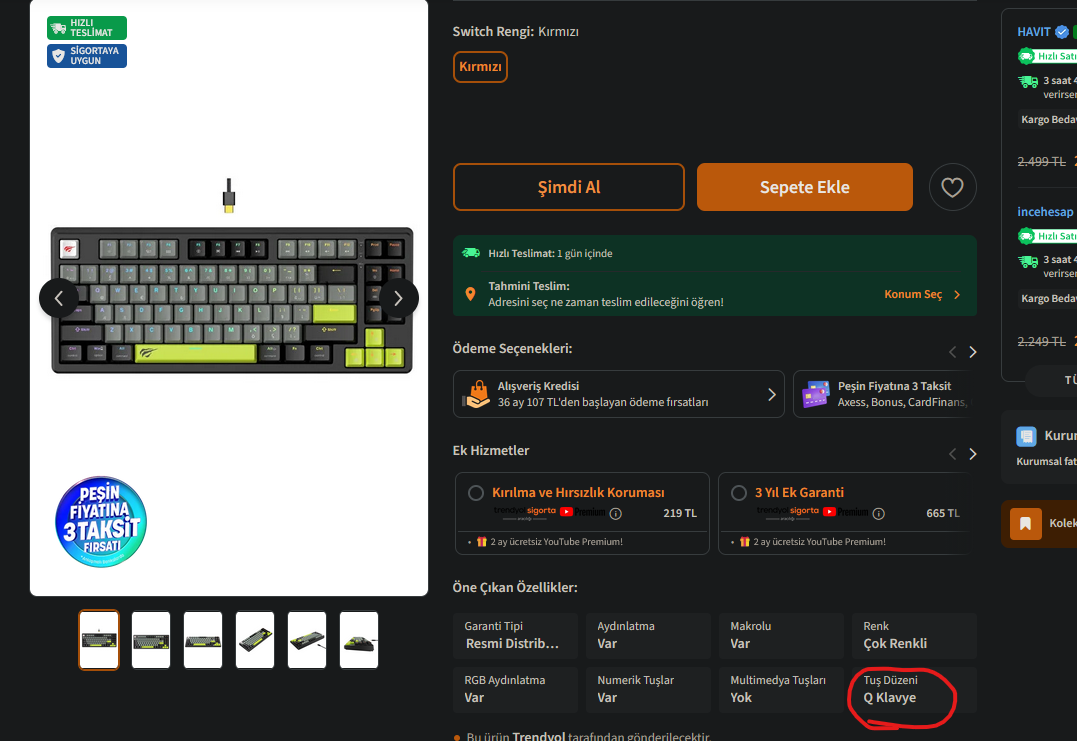This screenshot has height=741, width=1077.
Task: Open info icon for Kırılma ve Hırsızlık Koruması
Action: [x=616, y=514]
